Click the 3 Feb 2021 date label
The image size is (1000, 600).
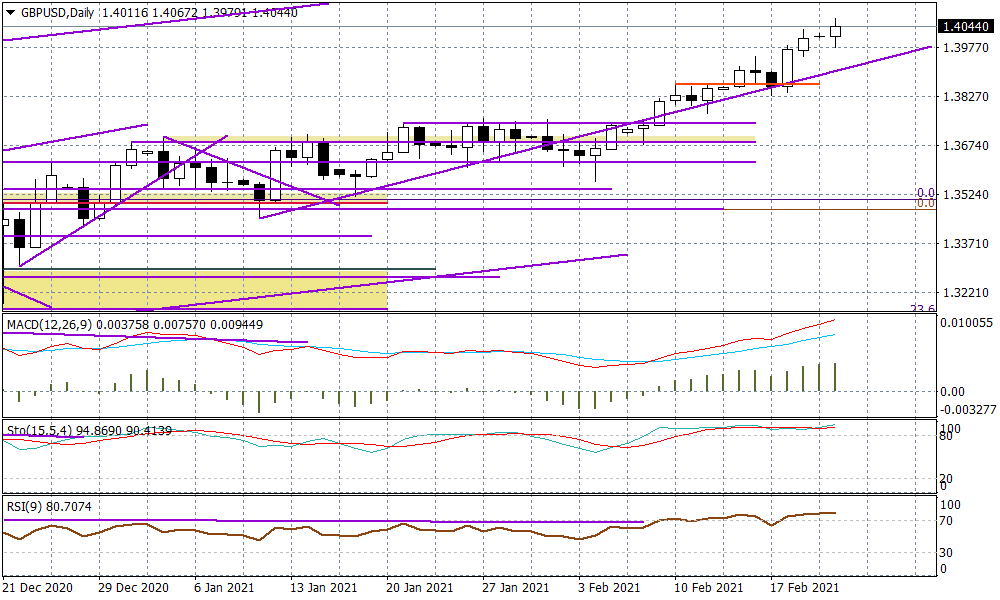coord(608,587)
